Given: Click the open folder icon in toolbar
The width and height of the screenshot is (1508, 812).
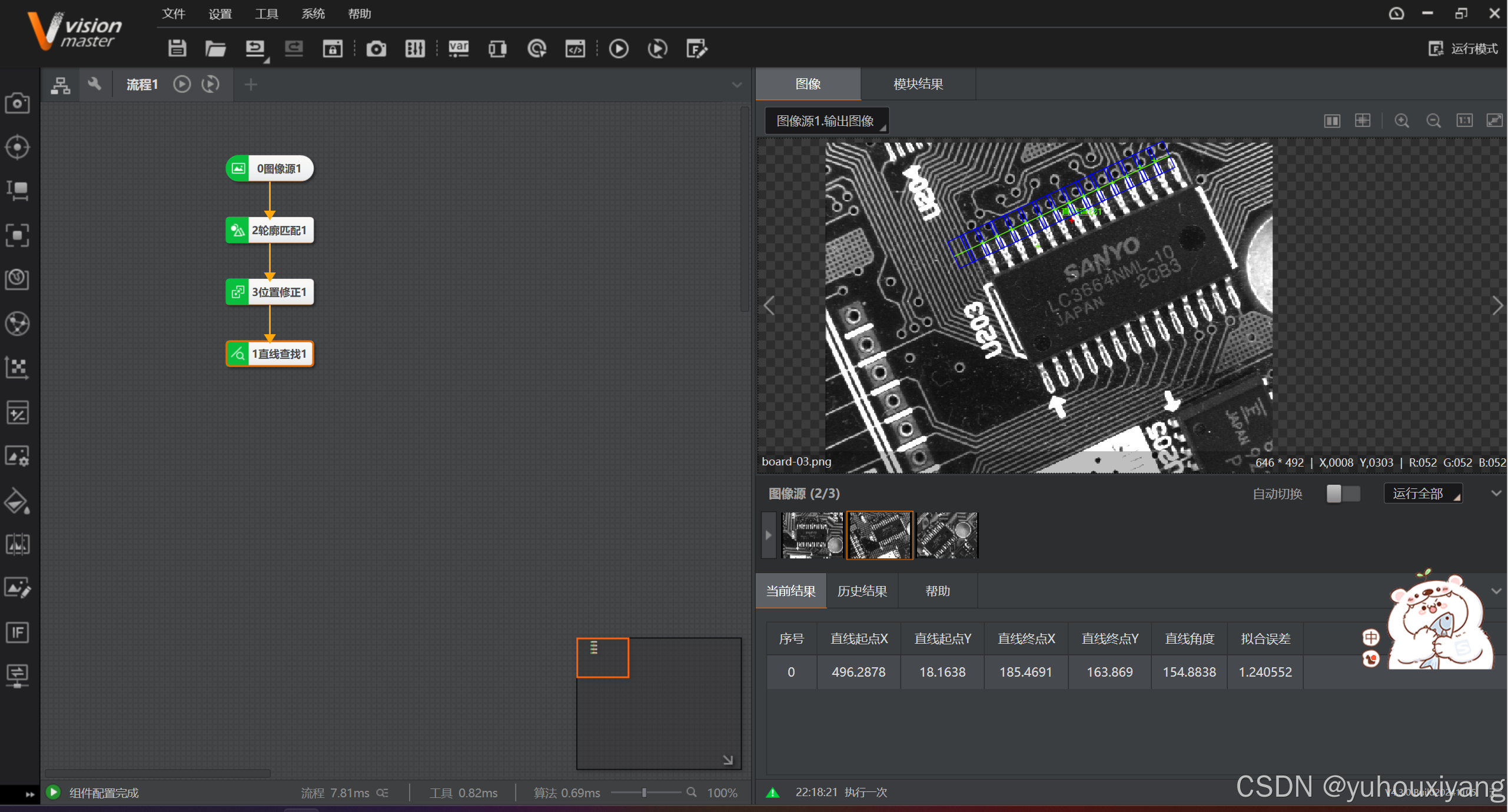Looking at the screenshot, I should (x=215, y=48).
